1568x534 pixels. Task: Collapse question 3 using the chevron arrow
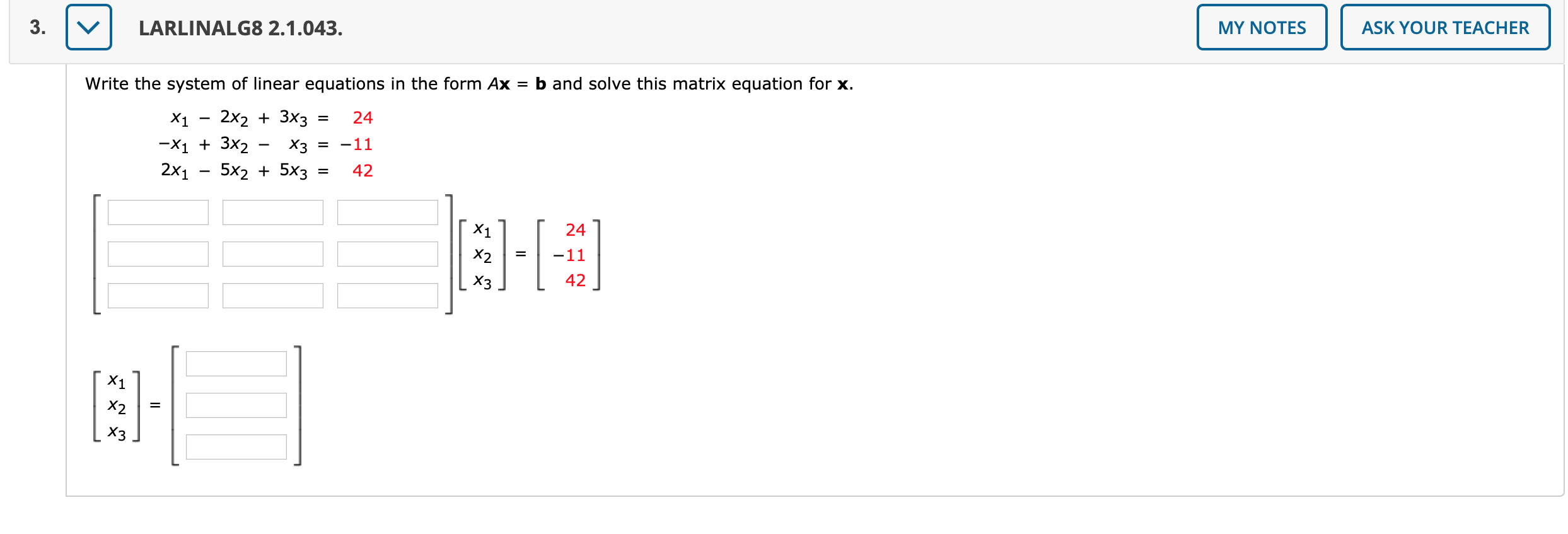pos(88,27)
